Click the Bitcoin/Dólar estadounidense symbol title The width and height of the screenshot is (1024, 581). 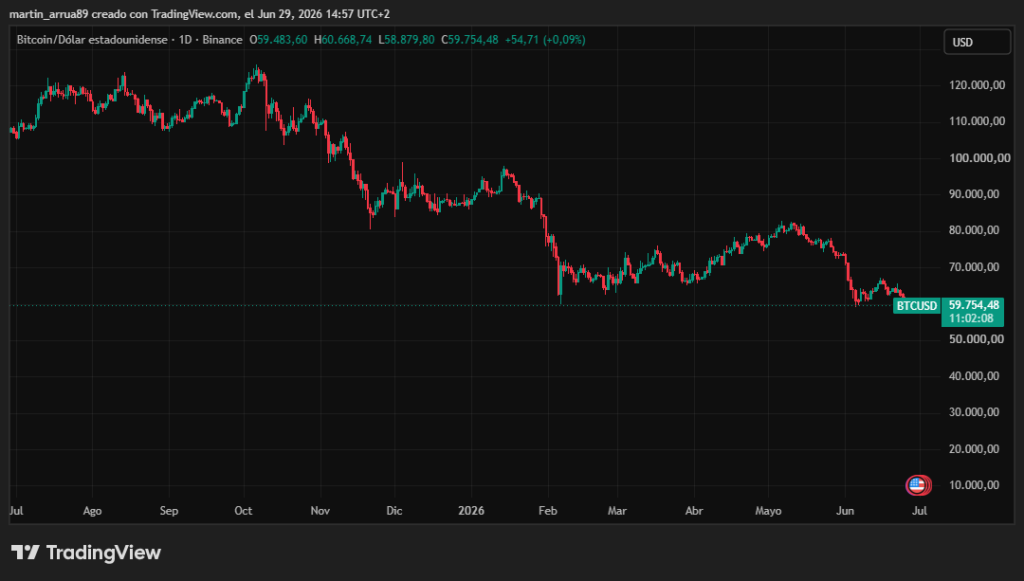click(92, 40)
